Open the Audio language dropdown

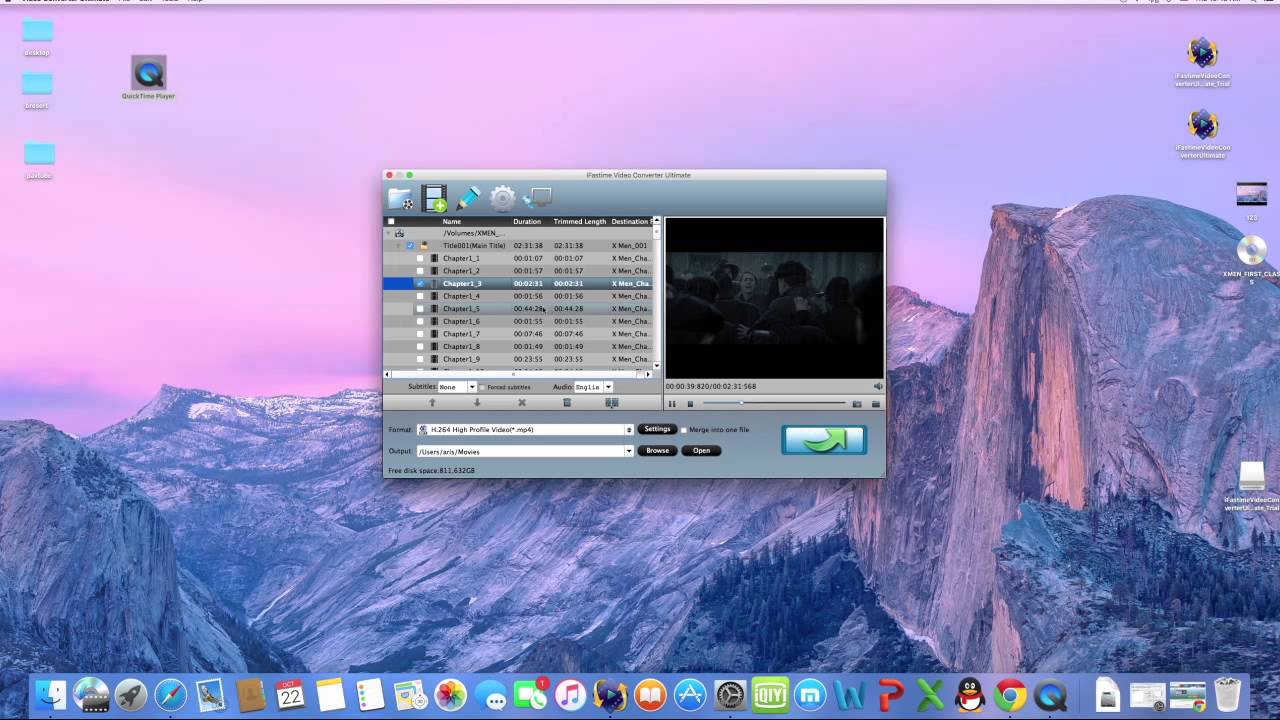[593, 387]
